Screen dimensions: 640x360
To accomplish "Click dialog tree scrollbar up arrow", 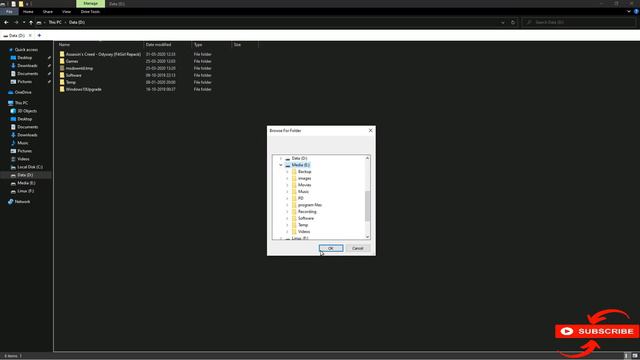I will click(367, 158).
